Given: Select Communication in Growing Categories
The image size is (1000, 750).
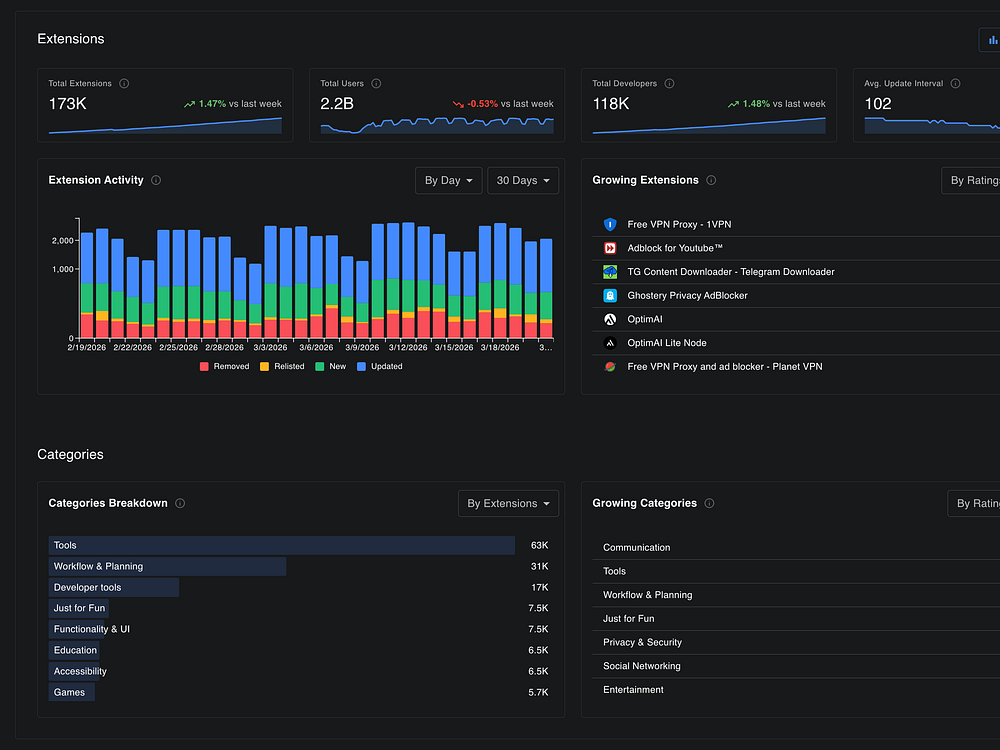Looking at the screenshot, I should (637, 548).
